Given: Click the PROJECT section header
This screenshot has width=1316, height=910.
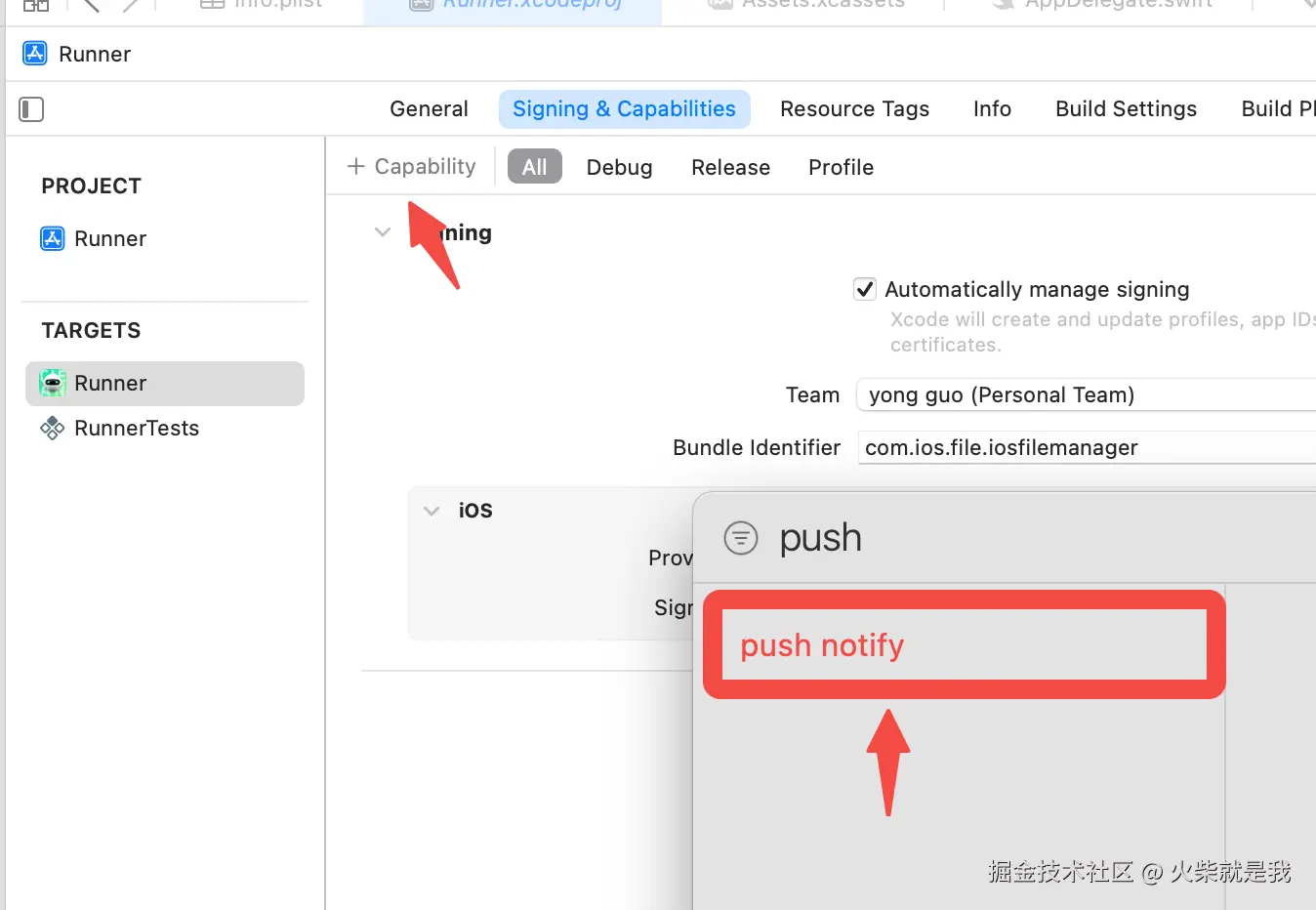Looking at the screenshot, I should (x=92, y=186).
